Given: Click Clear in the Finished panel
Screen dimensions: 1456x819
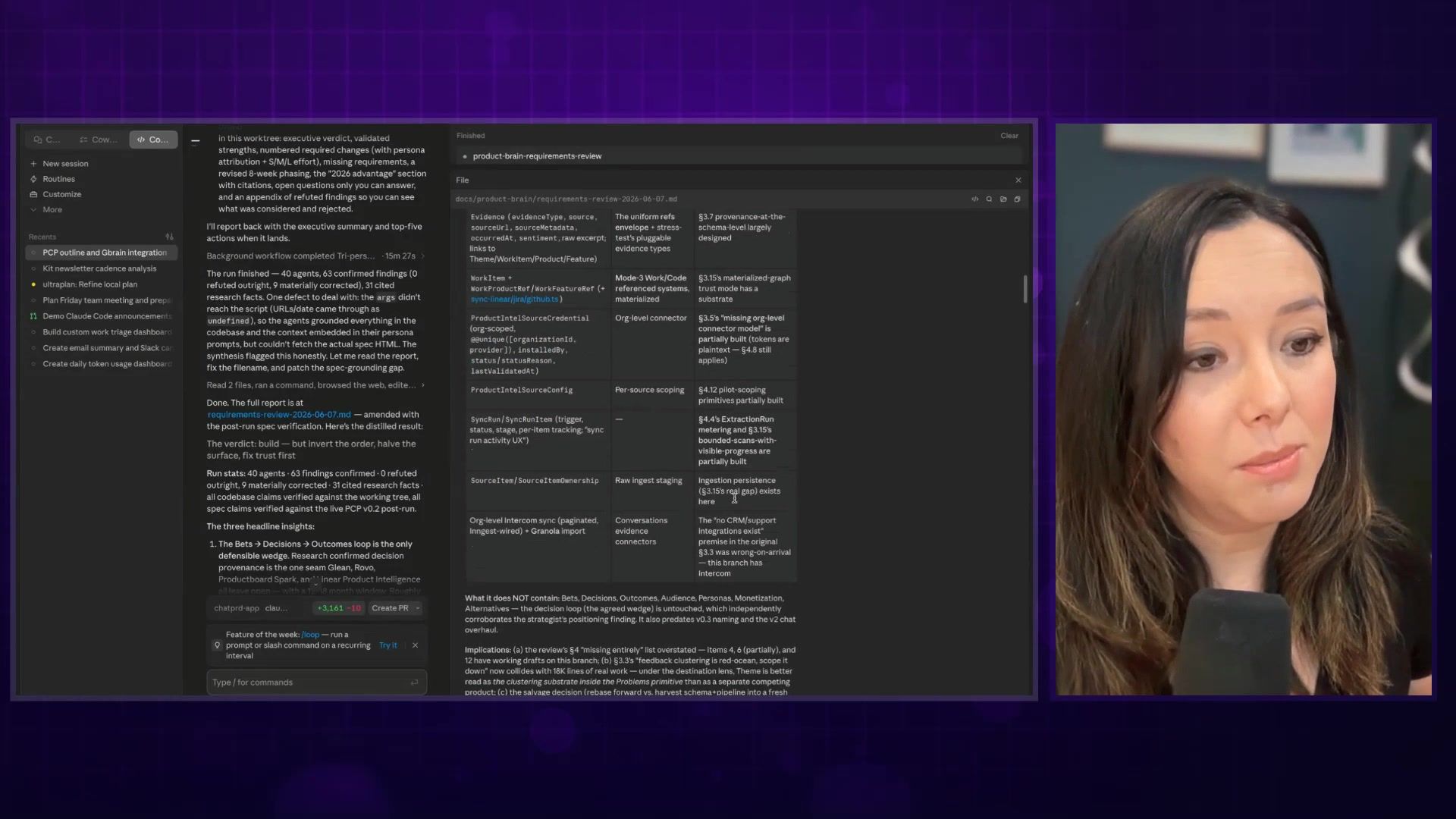Looking at the screenshot, I should [1009, 136].
